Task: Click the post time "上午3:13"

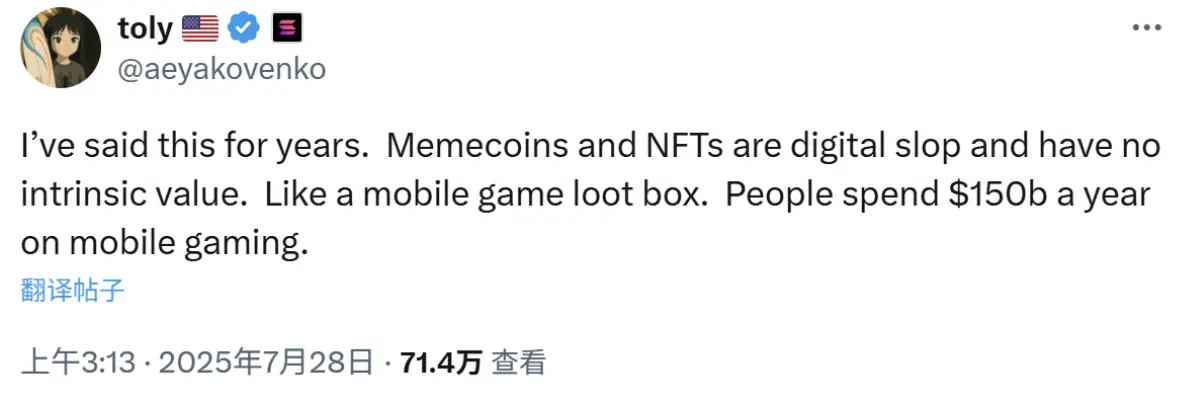Action: pos(78,363)
